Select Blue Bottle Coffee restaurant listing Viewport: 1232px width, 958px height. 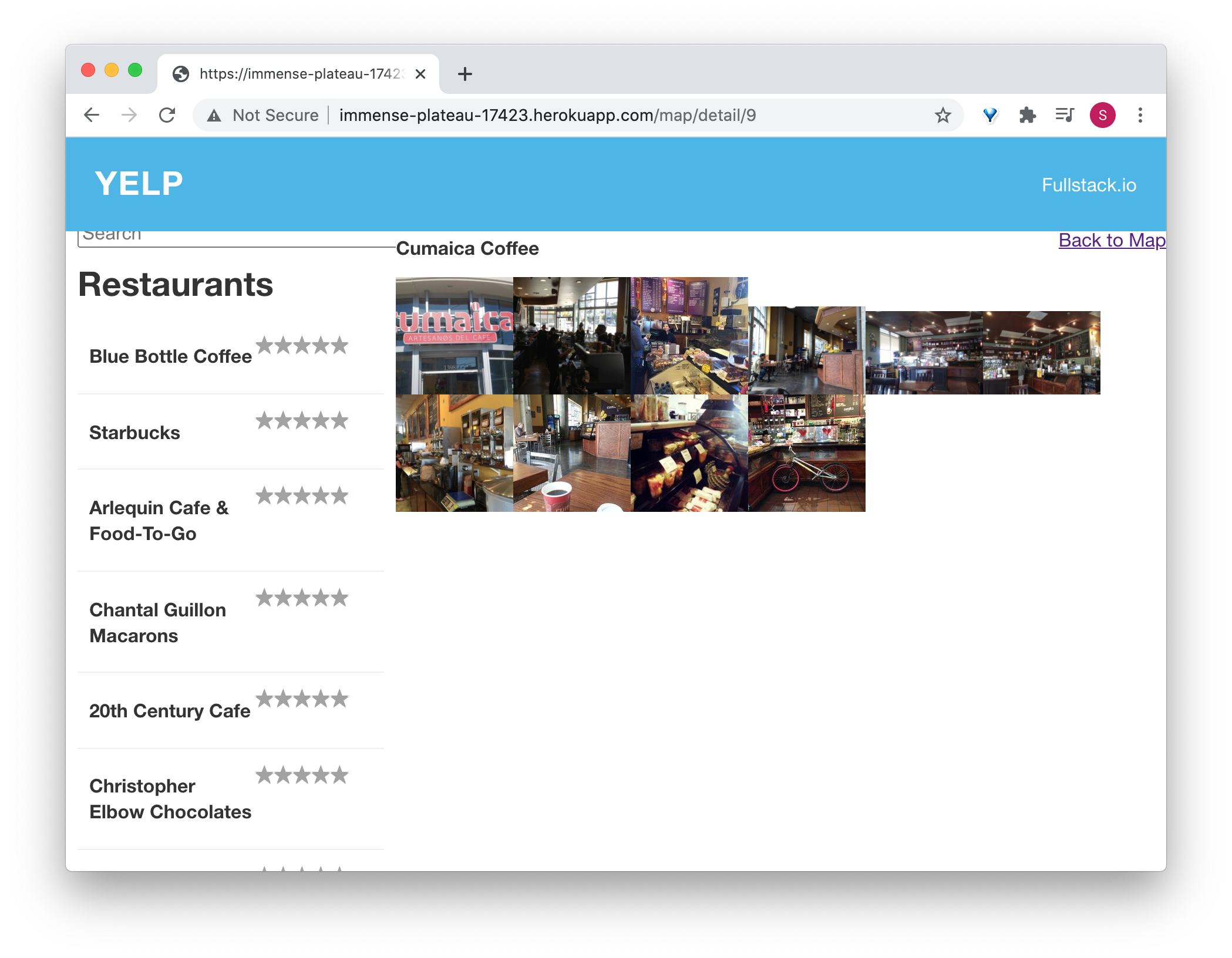tap(170, 355)
